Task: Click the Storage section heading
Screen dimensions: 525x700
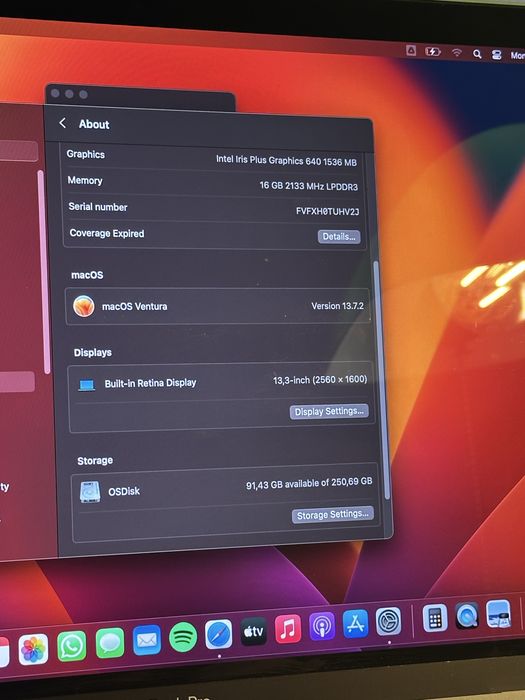Action: point(95,461)
